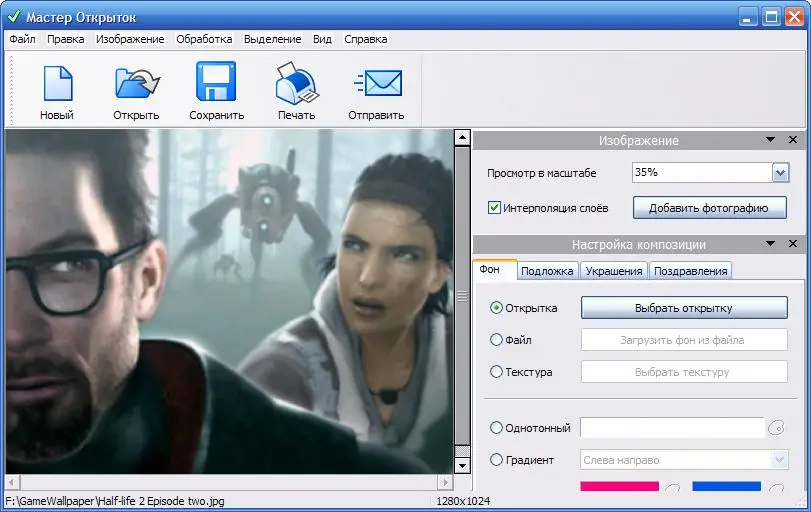811x512 pixels.
Task: Click the file path in status bar
Action: (x=115, y=501)
